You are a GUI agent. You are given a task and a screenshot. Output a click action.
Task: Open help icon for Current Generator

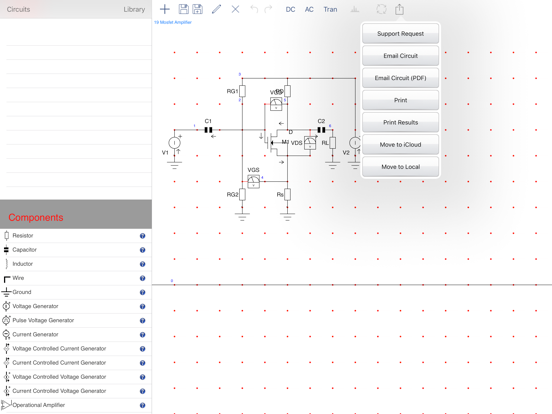(x=143, y=334)
